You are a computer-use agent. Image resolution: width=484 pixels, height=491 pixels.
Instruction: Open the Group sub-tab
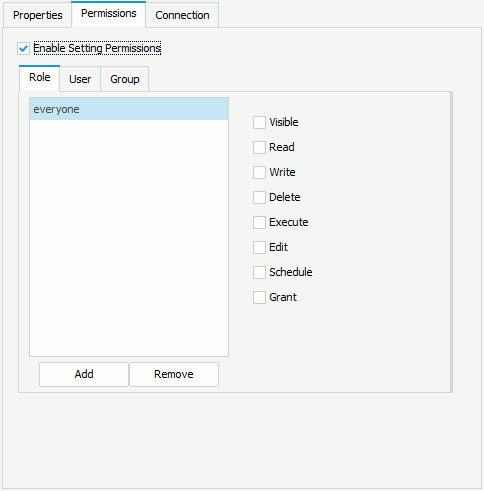point(125,79)
